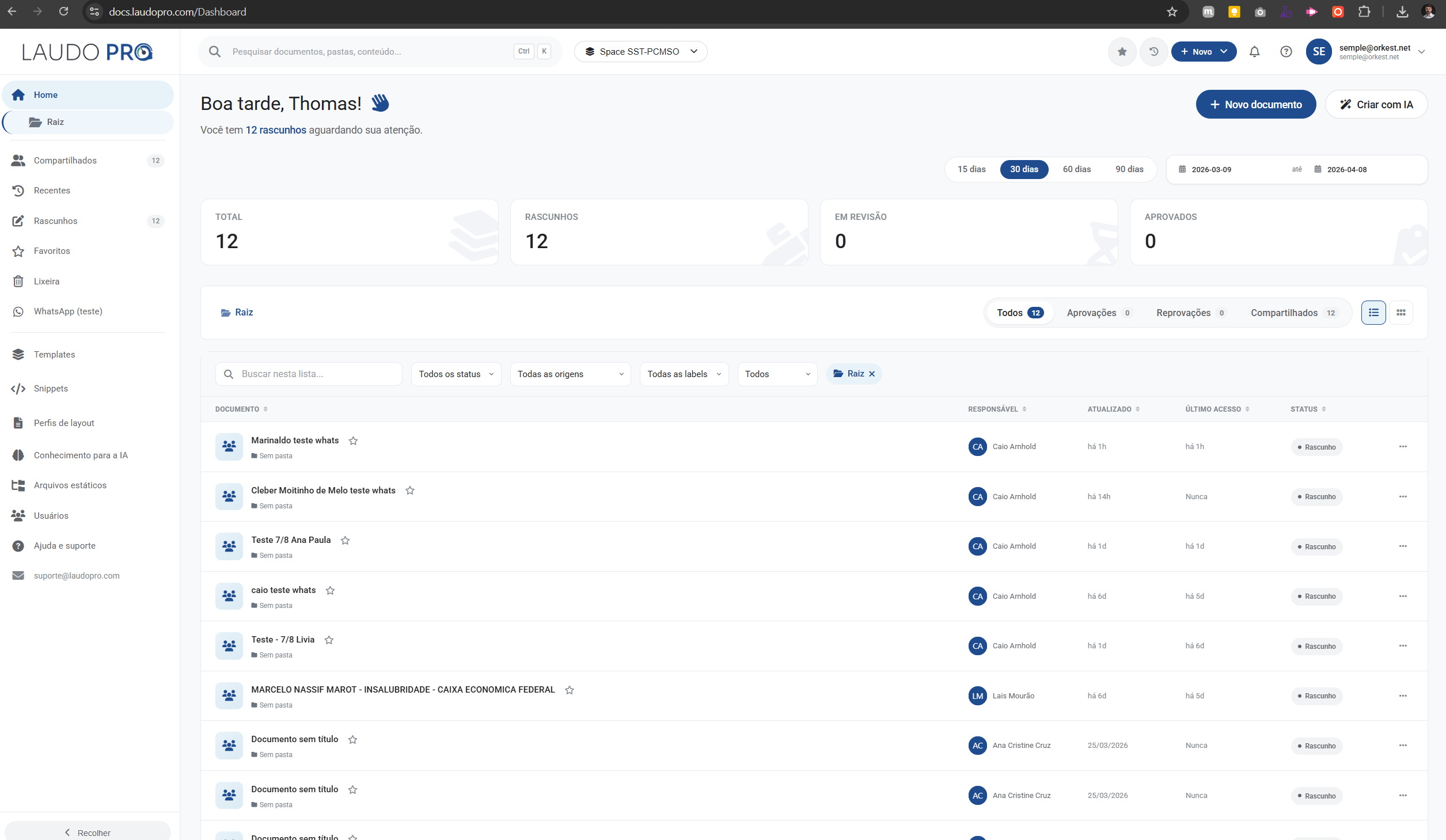This screenshot has width=1446, height=840.
Task: Open the history icon near the top right
Action: click(x=1153, y=51)
